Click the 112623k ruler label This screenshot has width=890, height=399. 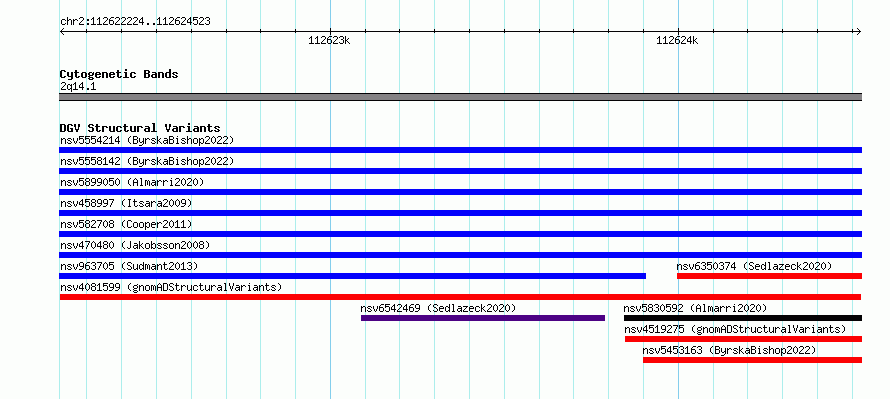[x=329, y=40]
